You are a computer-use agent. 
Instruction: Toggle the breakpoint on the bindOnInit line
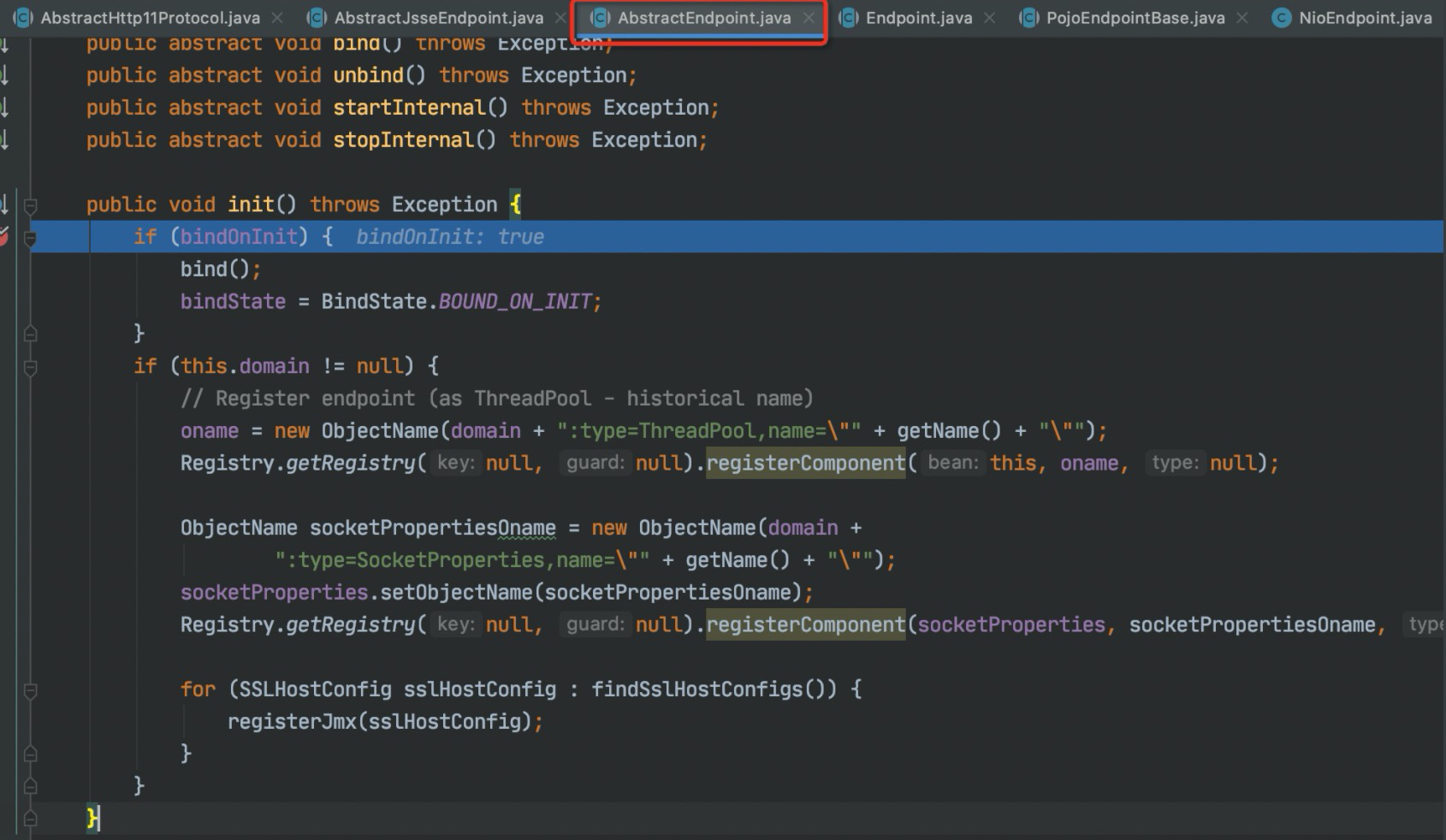[x=3, y=237]
